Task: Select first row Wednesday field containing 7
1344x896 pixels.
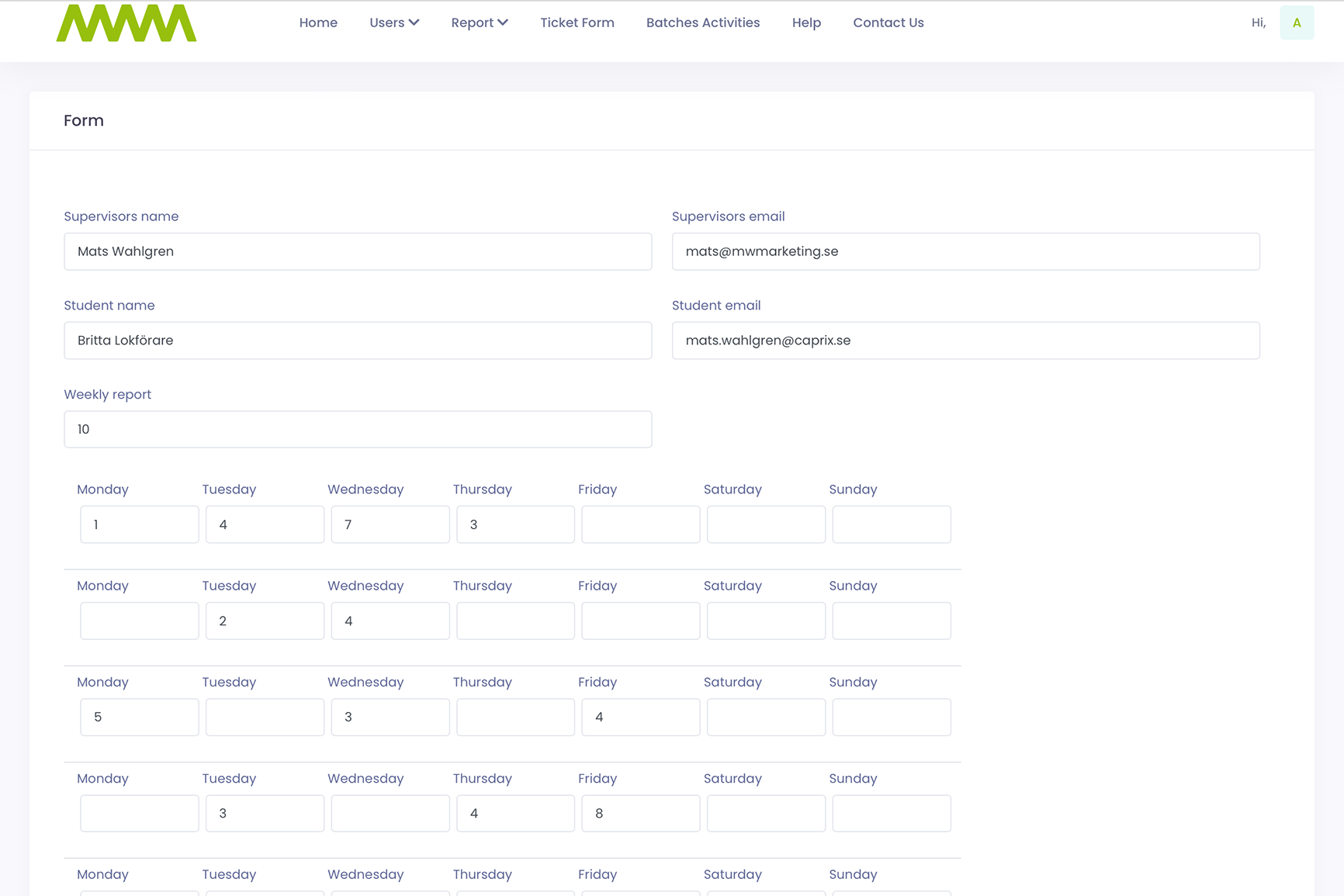Action: (x=390, y=524)
